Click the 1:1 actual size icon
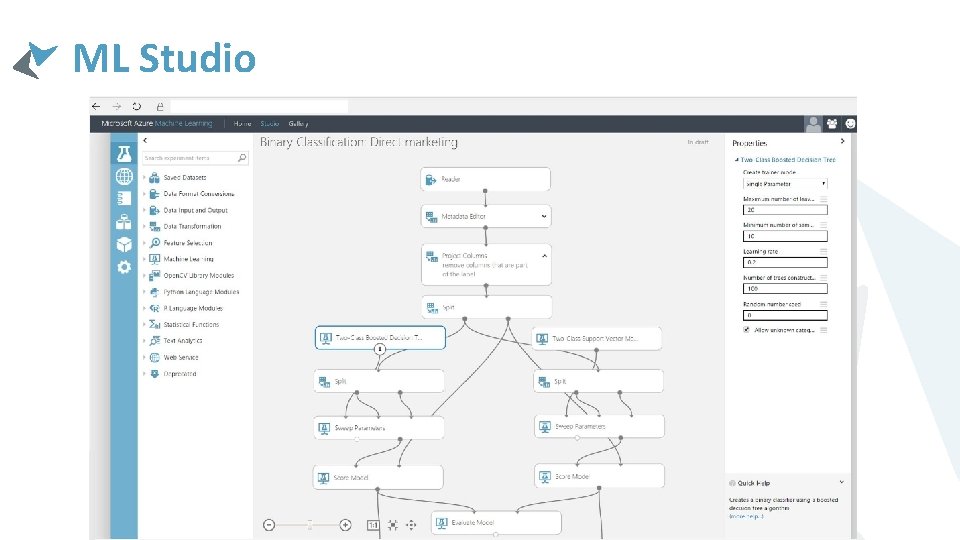 [373, 525]
